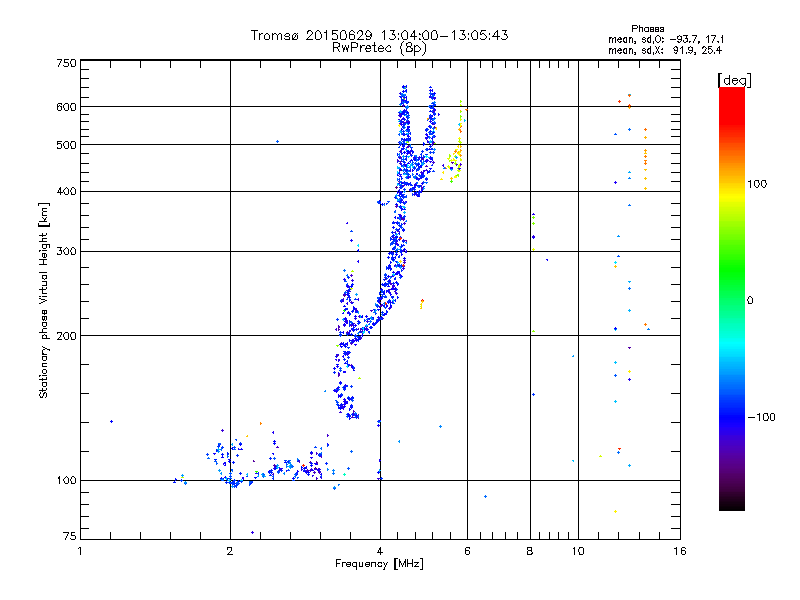Click the '4' frequency tick label
800x600 pixels.
click(380, 551)
